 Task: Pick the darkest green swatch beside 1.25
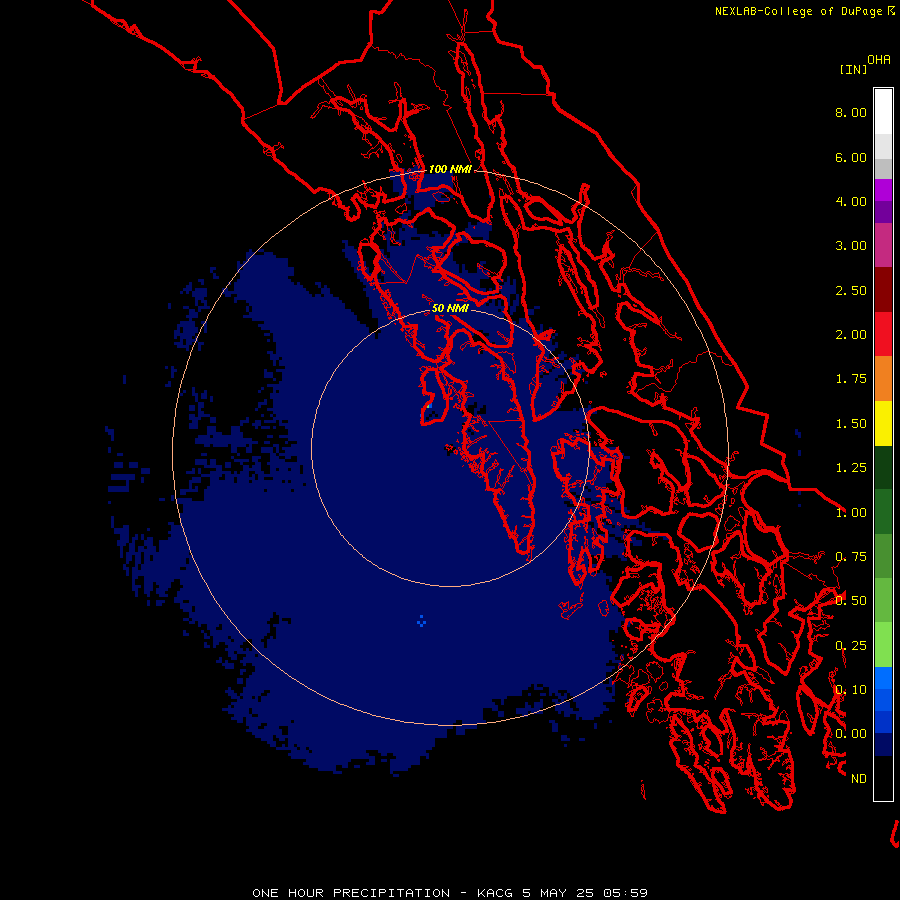click(883, 467)
